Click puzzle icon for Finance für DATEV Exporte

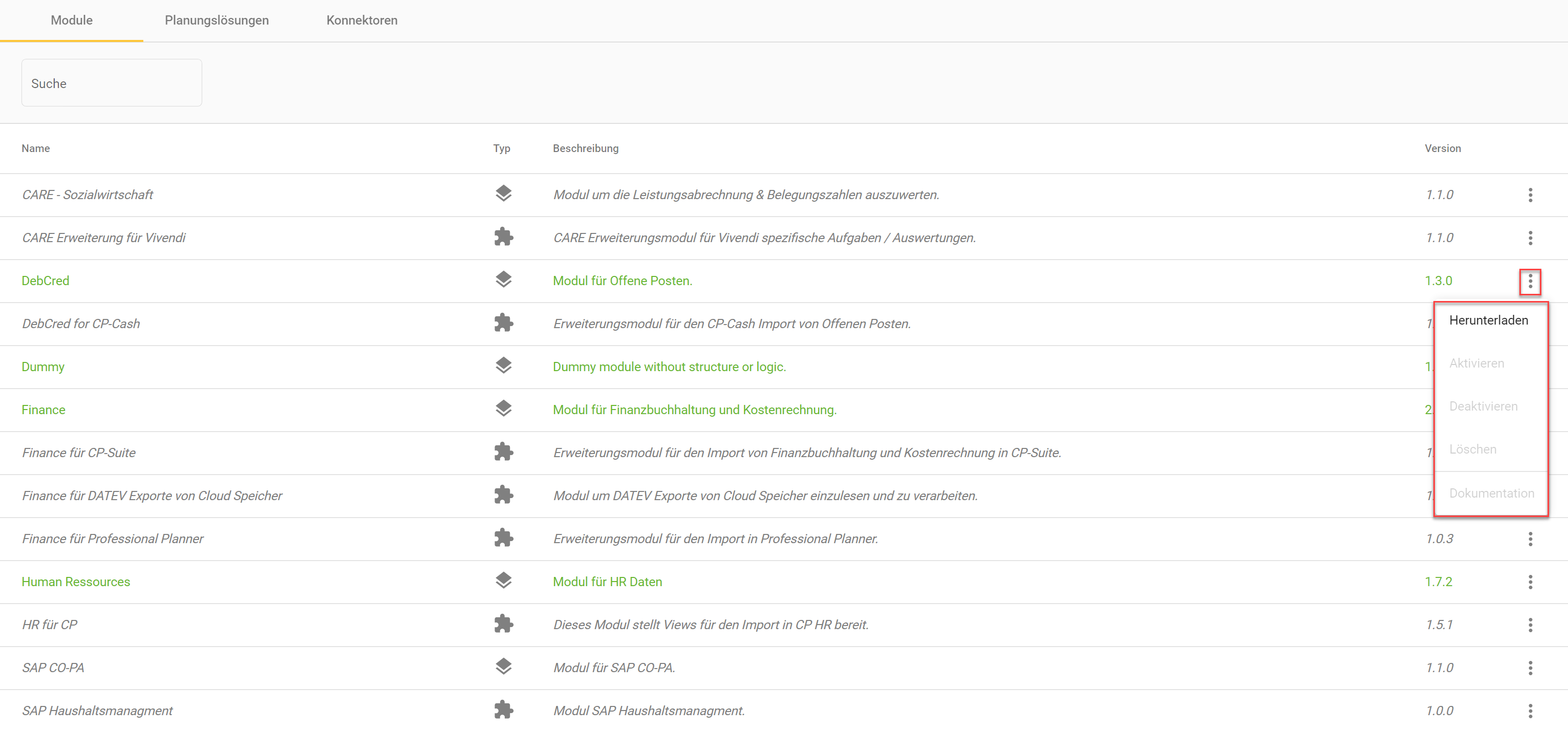[503, 495]
